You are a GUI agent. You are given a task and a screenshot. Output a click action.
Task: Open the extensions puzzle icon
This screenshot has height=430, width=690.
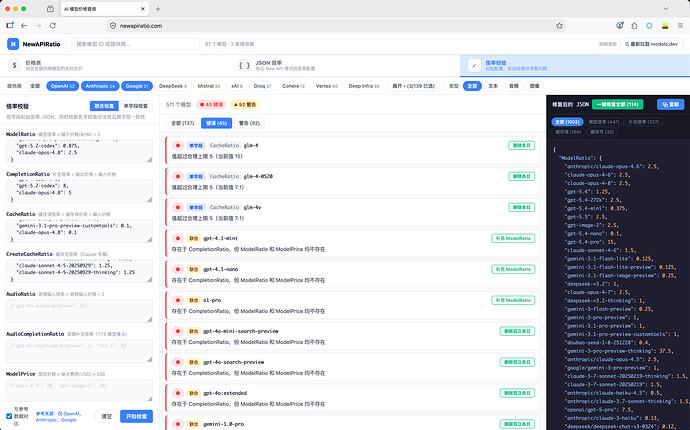click(x=634, y=26)
